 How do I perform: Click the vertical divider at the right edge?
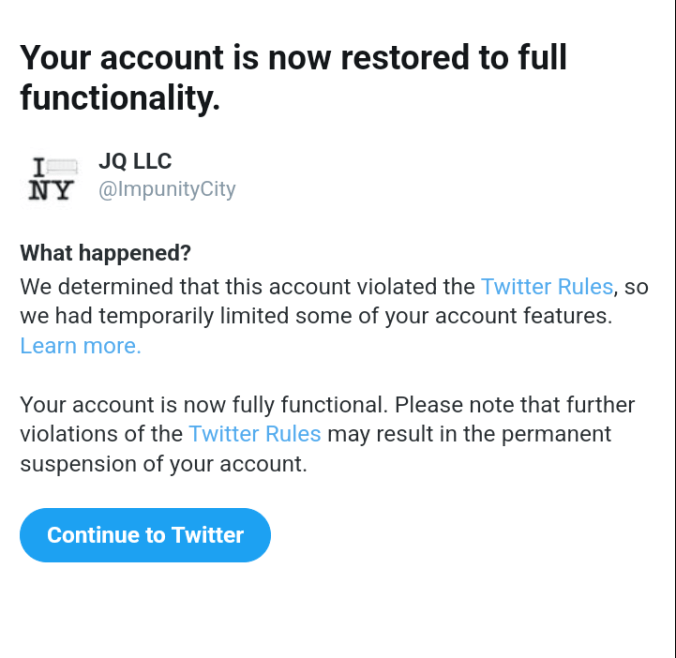pyautogui.click(x=672, y=329)
